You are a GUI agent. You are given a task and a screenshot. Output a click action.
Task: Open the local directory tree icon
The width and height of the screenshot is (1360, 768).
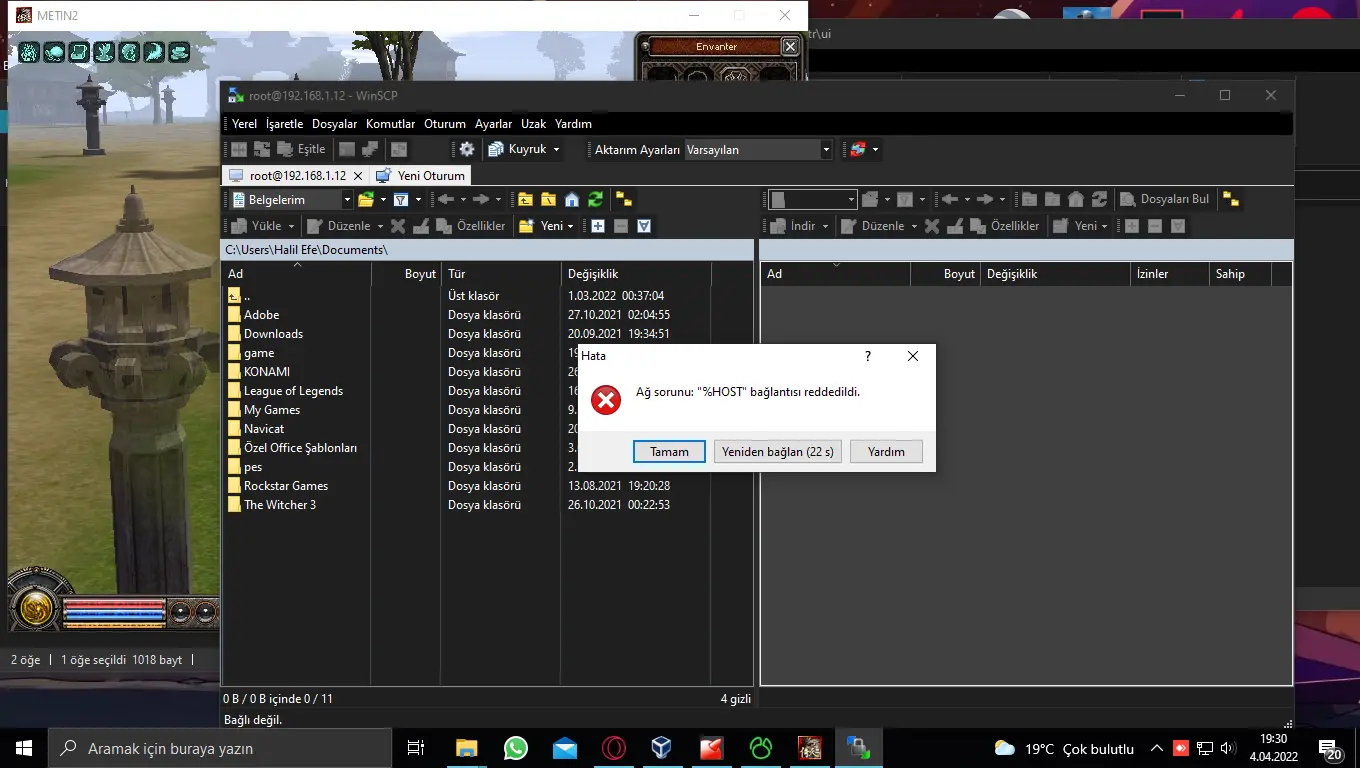623,200
